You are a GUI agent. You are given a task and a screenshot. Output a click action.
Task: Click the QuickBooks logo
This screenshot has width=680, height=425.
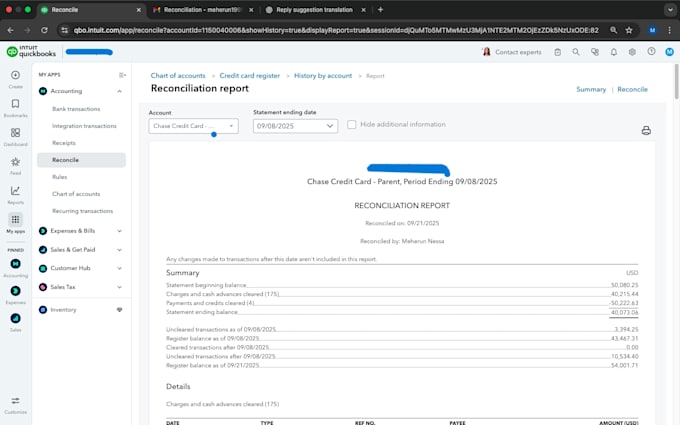(31, 51)
